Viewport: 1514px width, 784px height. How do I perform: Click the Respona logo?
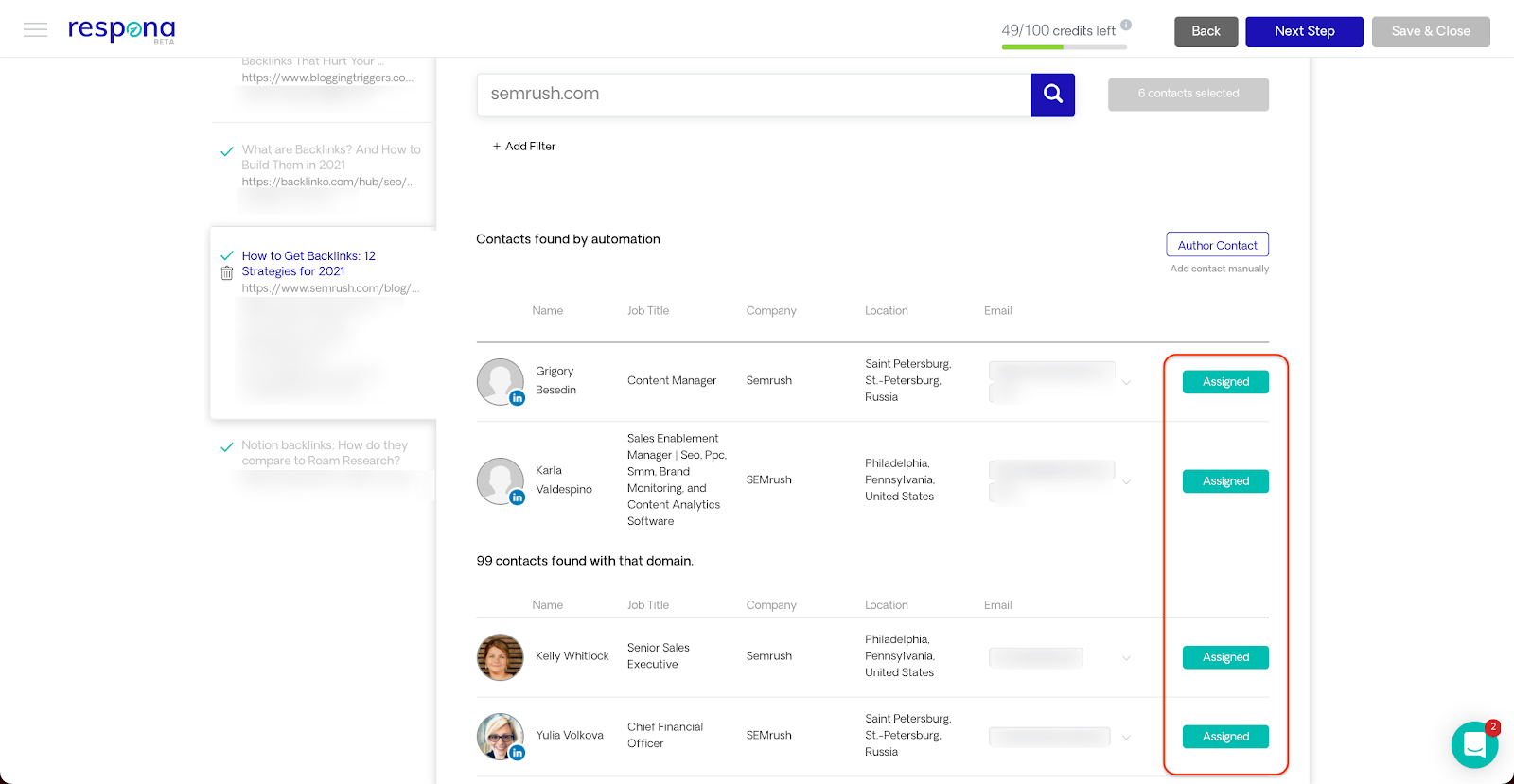click(x=121, y=30)
